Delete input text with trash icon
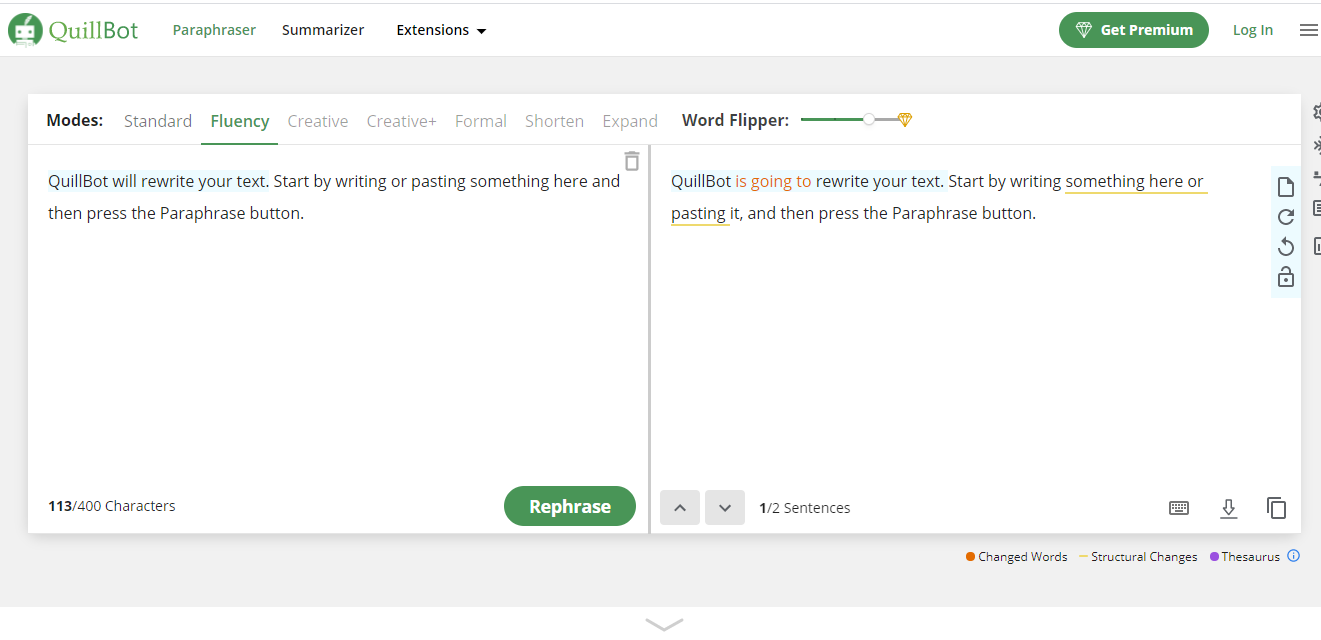 pos(631,160)
